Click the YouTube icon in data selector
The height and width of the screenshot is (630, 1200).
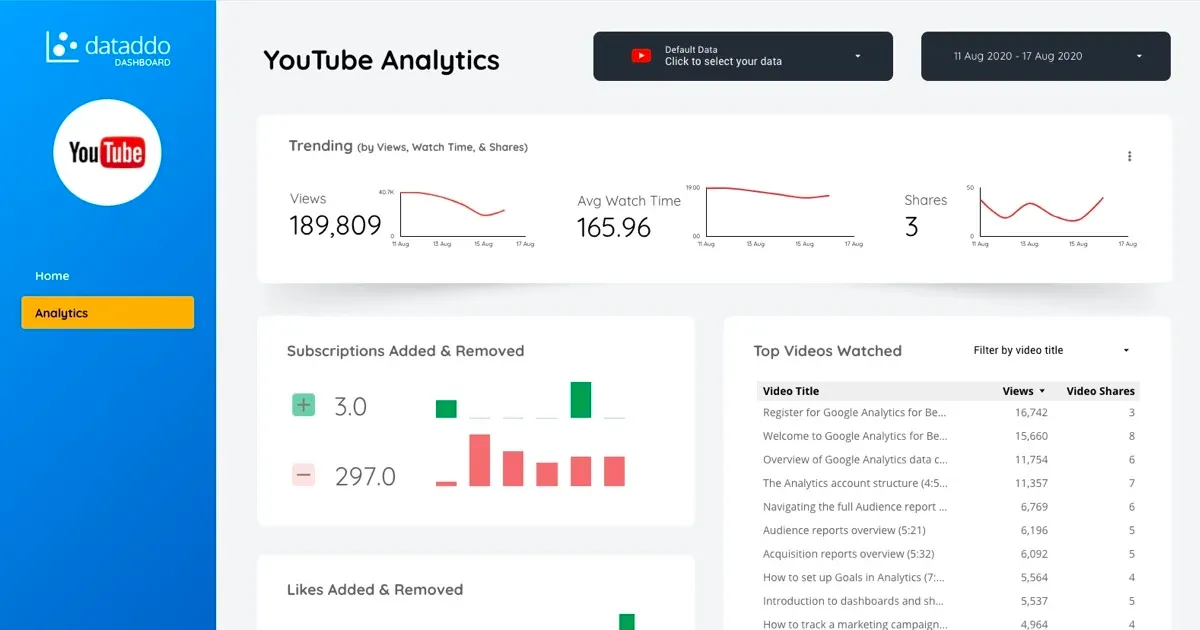(641, 56)
